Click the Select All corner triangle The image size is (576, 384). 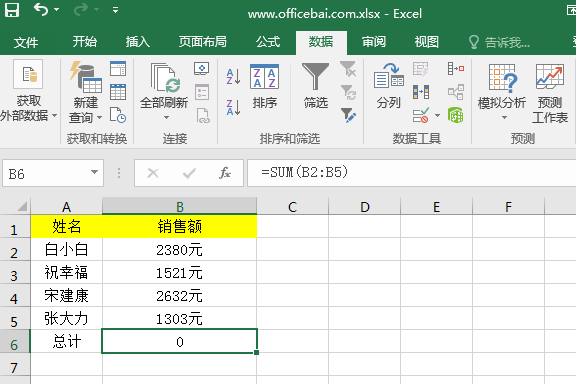pos(21,206)
